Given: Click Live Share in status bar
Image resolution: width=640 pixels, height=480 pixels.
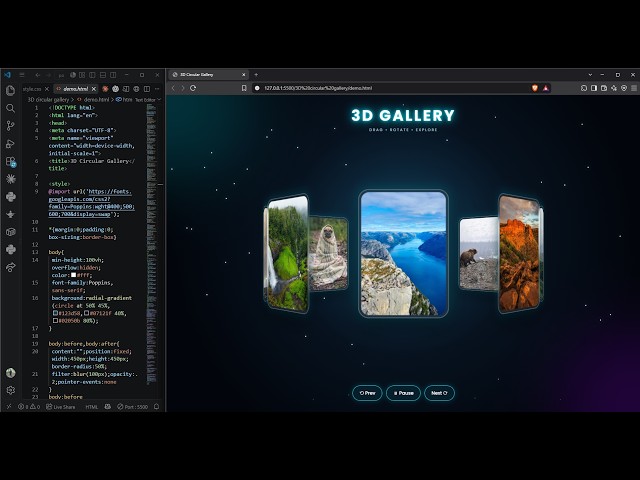Looking at the screenshot, I should pyautogui.click(x=60, y=407).
